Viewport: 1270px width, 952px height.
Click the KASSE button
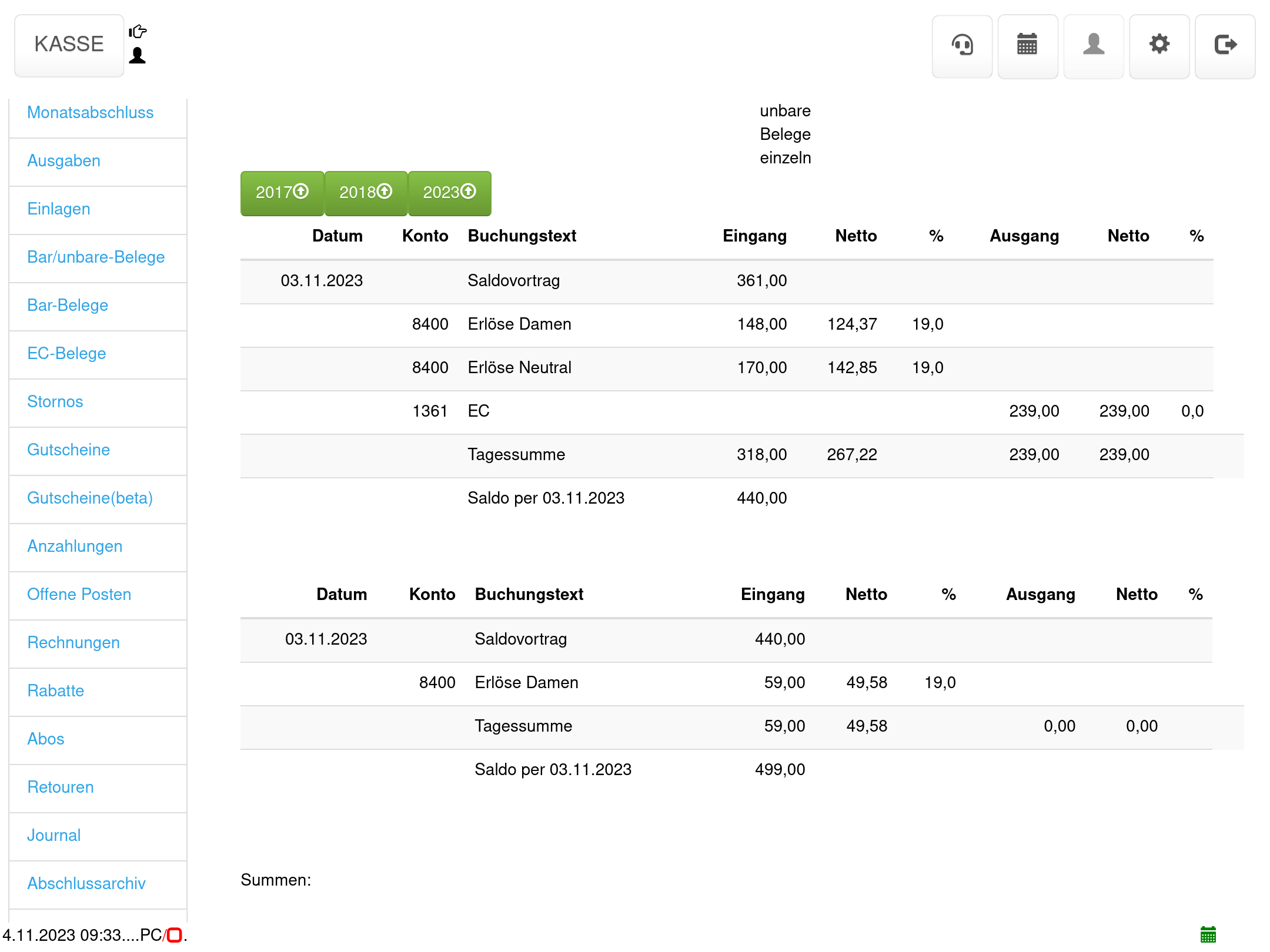tap(69, 45)
